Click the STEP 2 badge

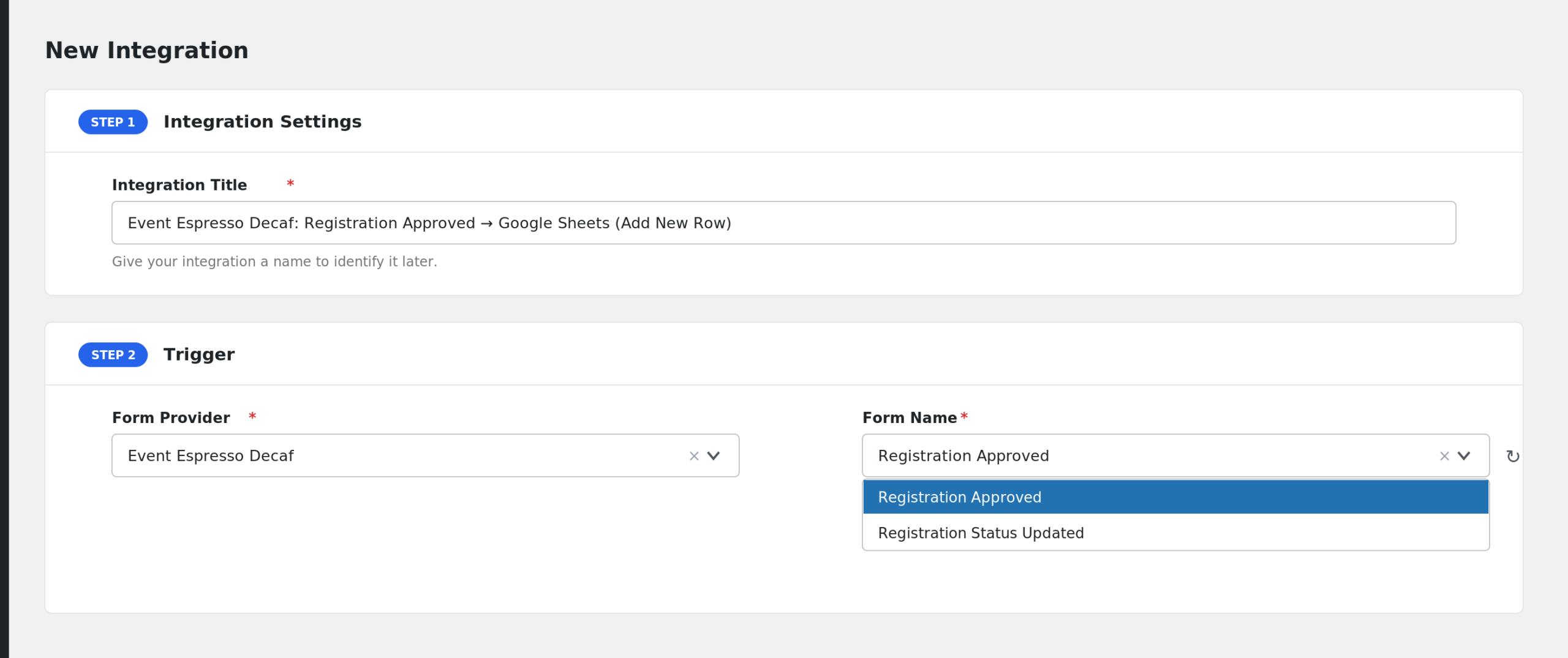pyautogui.click(x=113, y=354)
